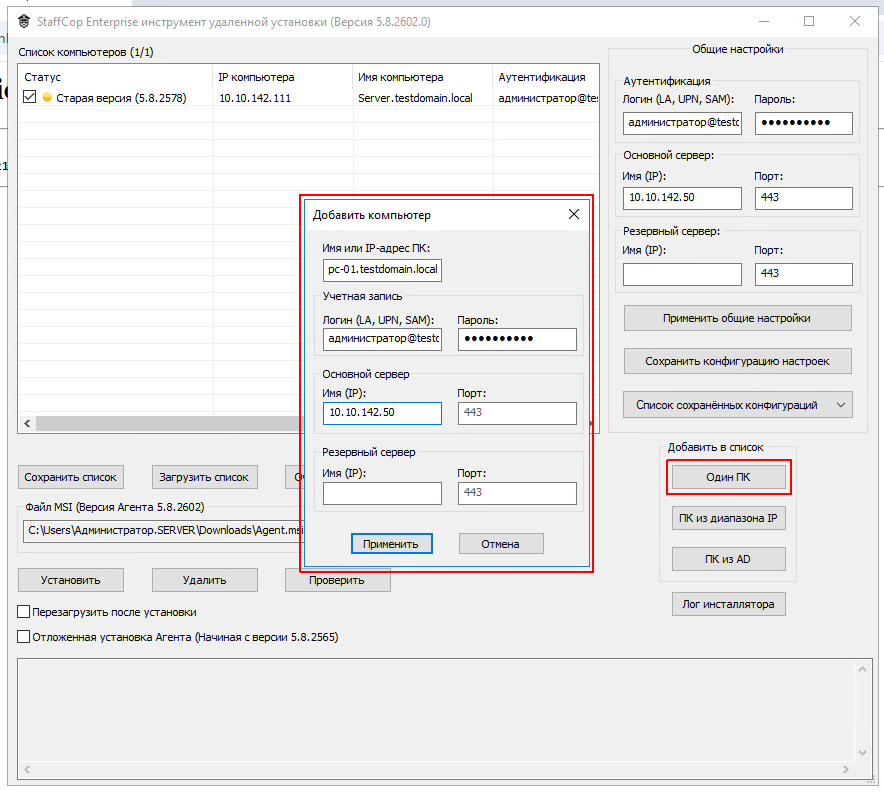Click Установить button
The height and width of the screenshot is (795, 884).
[71, 580]
